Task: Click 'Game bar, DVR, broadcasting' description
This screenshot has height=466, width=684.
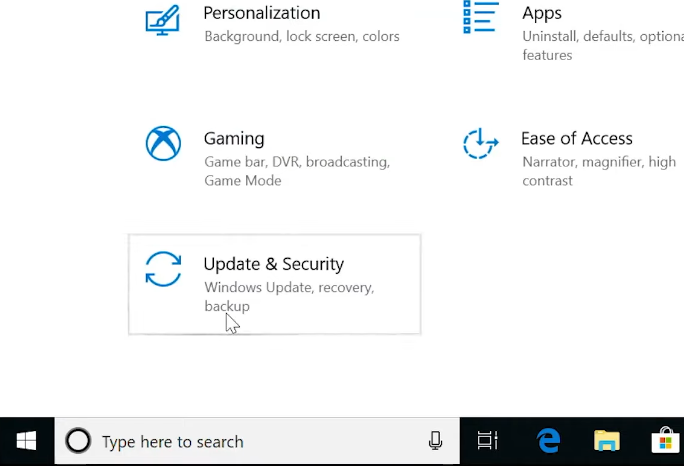Action: [x=297, y=171]
